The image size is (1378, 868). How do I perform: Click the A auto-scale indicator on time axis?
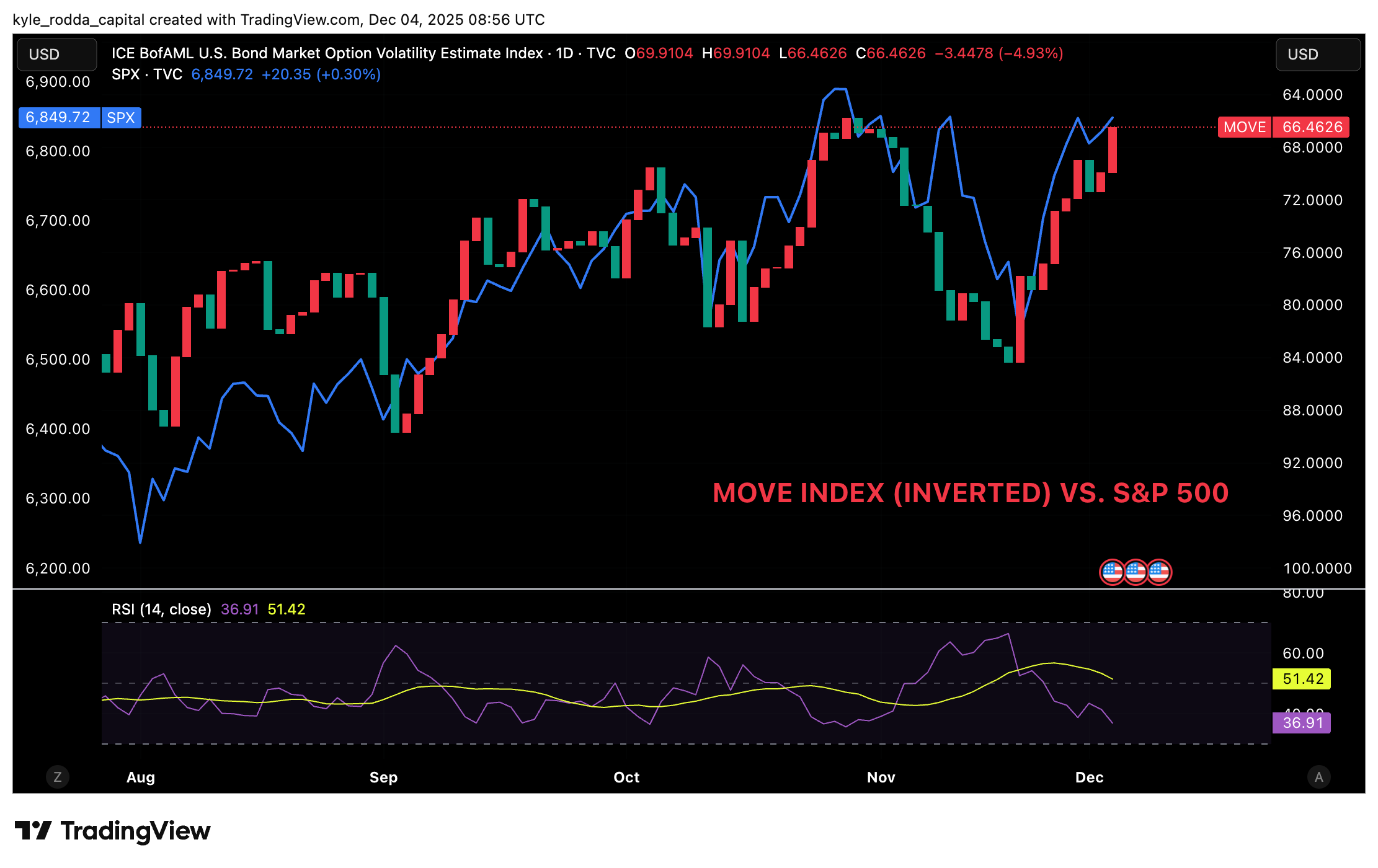point(1320,776)
